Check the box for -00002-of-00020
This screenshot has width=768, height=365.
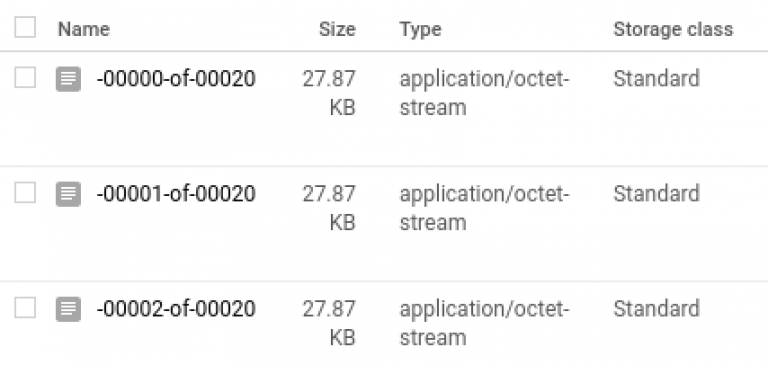point(25,308)
